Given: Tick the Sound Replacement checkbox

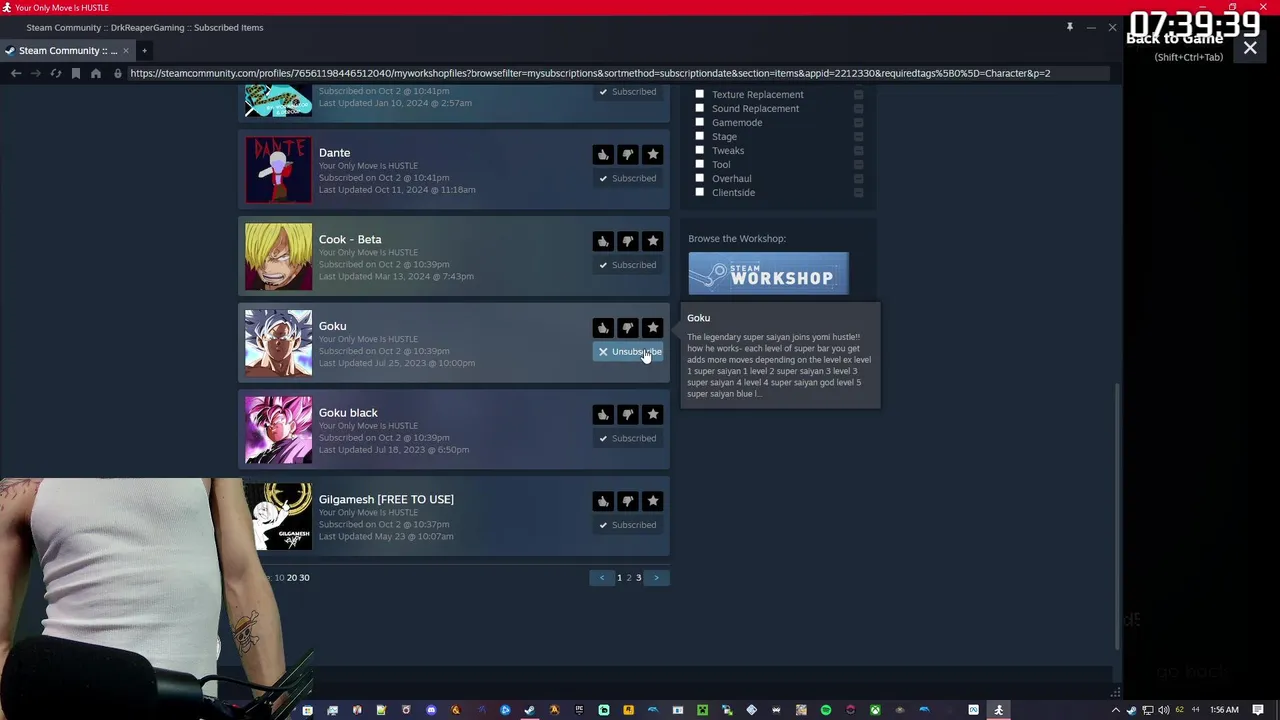Looking at the screenshot, I should pos(700,108).
